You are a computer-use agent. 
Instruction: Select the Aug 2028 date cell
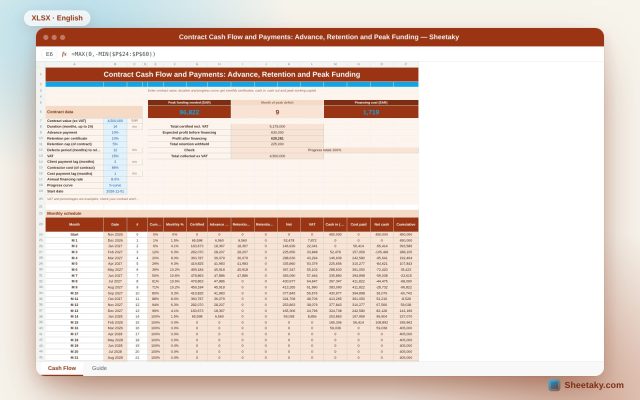coord(115,358)
